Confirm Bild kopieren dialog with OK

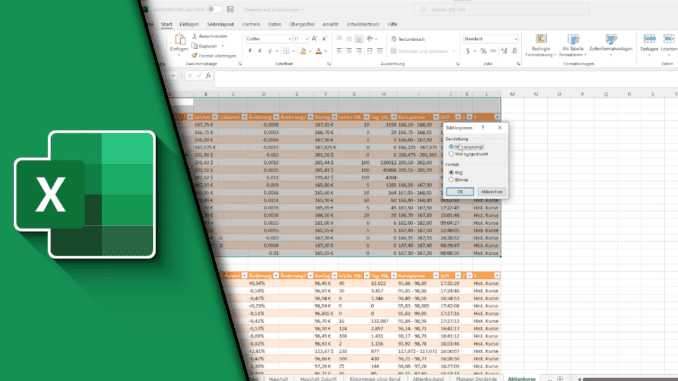click(x=460, y=192)
